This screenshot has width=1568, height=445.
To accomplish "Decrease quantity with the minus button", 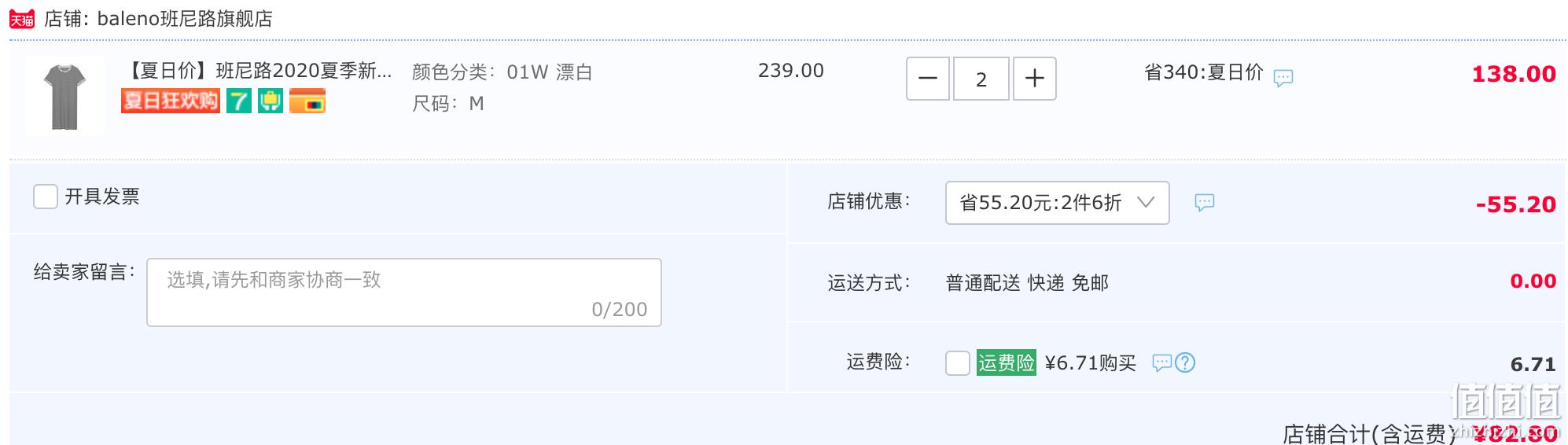I will [928, 79].
